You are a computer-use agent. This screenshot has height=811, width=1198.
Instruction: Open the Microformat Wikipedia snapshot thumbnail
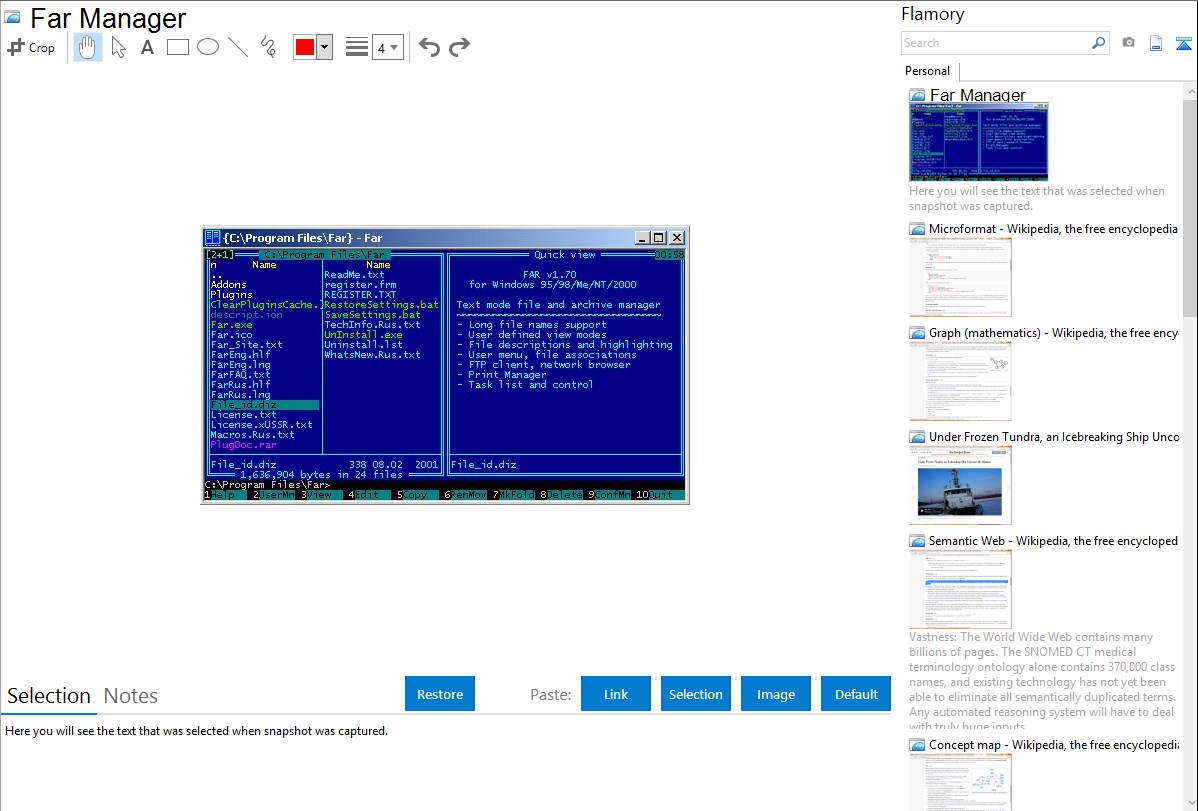click(960, 277)
